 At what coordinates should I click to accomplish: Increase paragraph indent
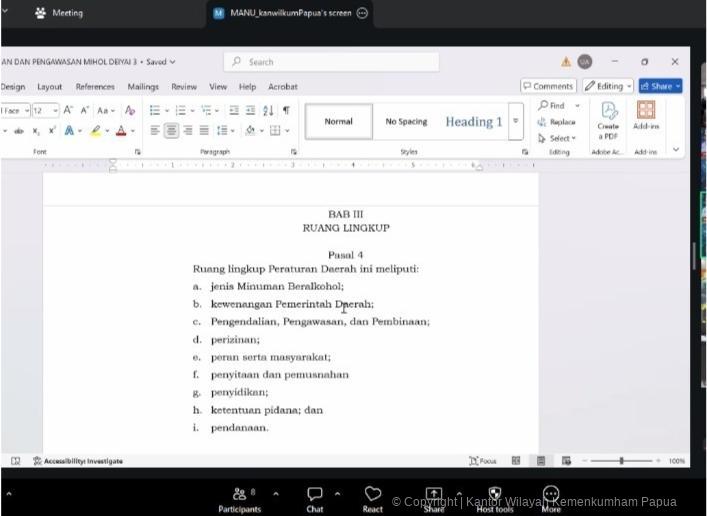click(x=251, y=110)
